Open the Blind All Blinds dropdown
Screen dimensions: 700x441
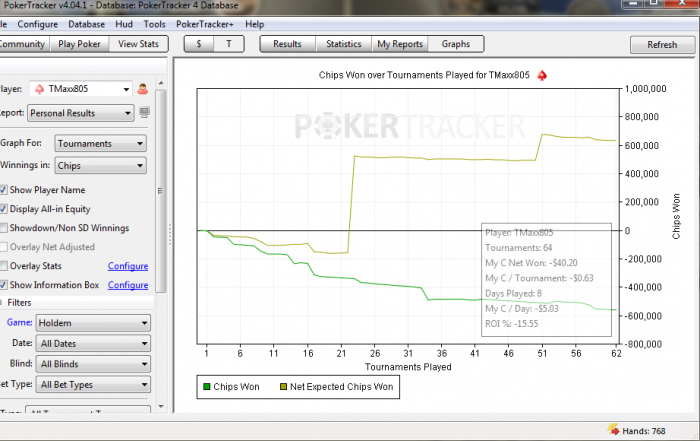click(x=94, y=364)
